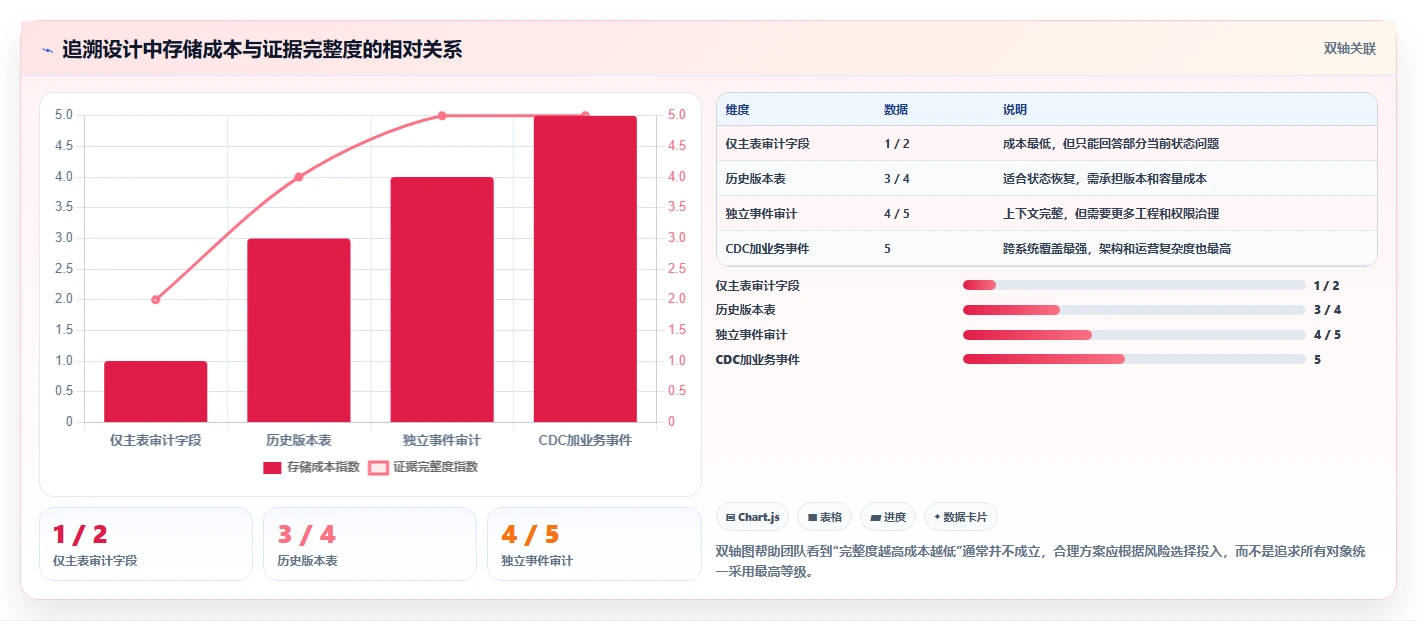The image size is (1417, 621).
Task: Click the progress bar for 独立事件审计
Action: coord(1134,335)
